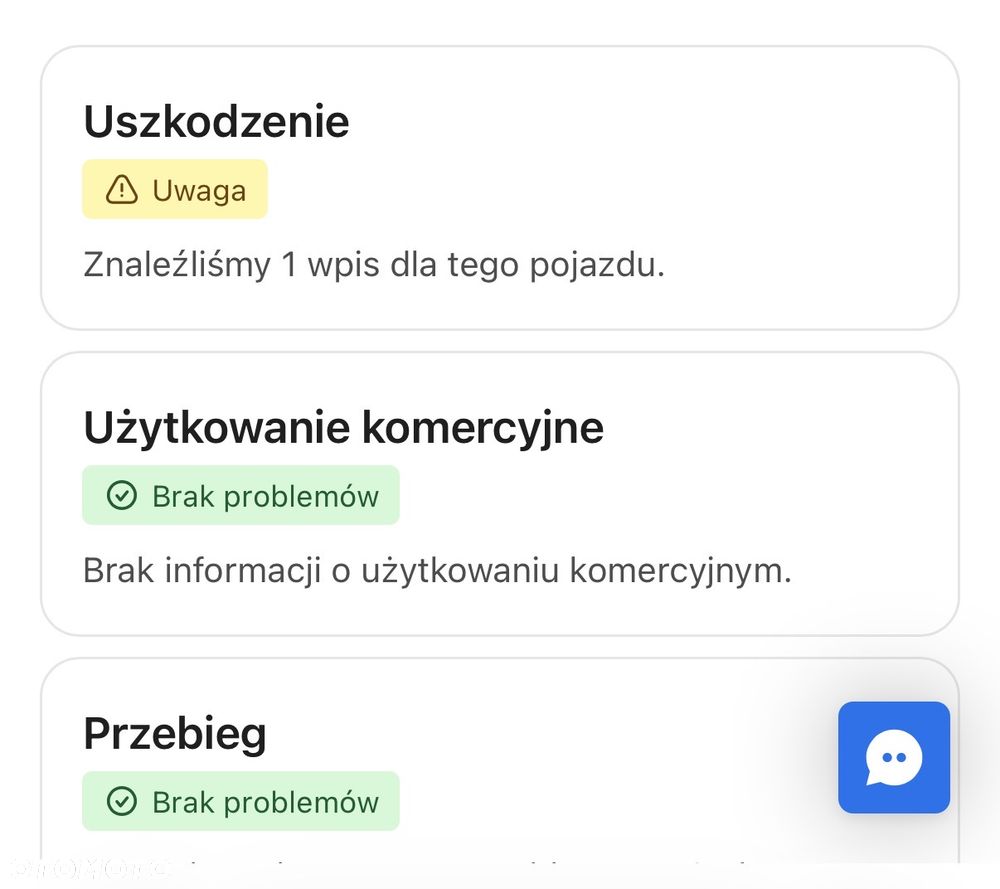The image size is (1000, 889).
Task: Click empty right area of Użytkowanie komercyjne card
Action: [x=800, y=495]
